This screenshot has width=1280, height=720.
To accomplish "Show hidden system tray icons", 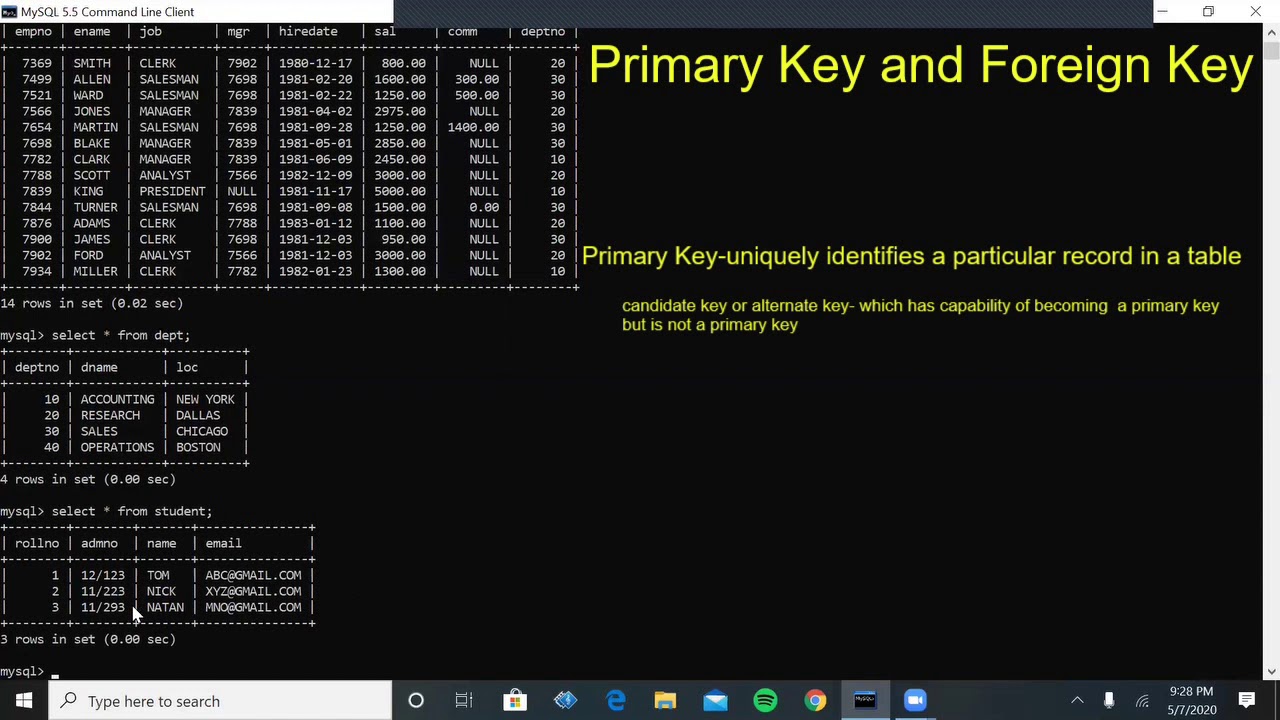I will click(1077, 701).
